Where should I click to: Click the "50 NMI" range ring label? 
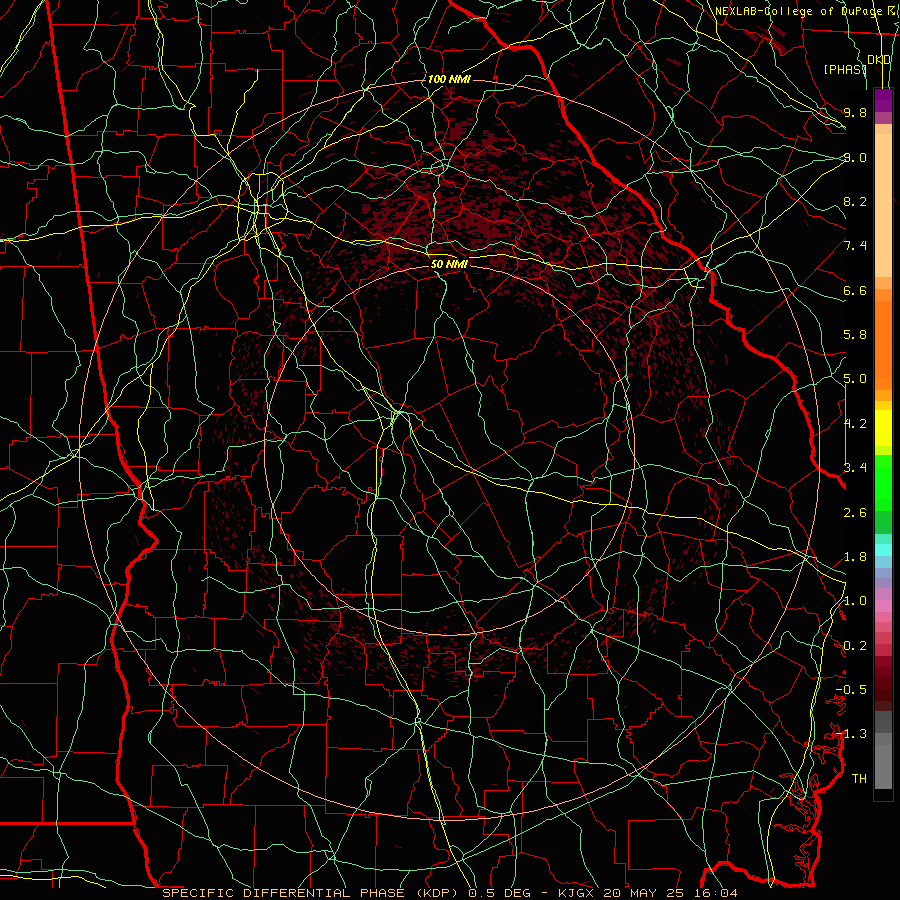(x=449, y=264)
